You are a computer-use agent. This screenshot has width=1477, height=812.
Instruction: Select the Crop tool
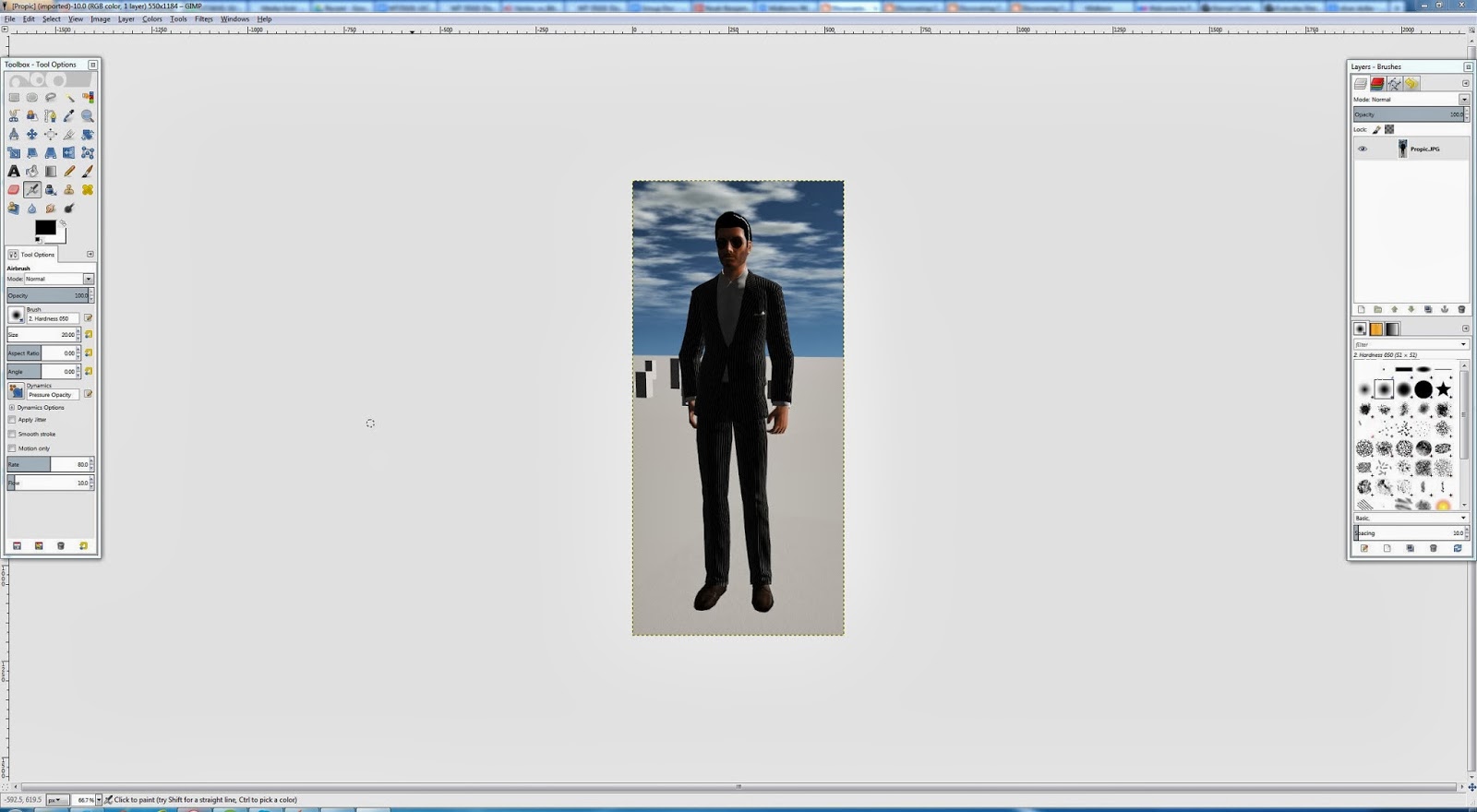pos(69,134)
